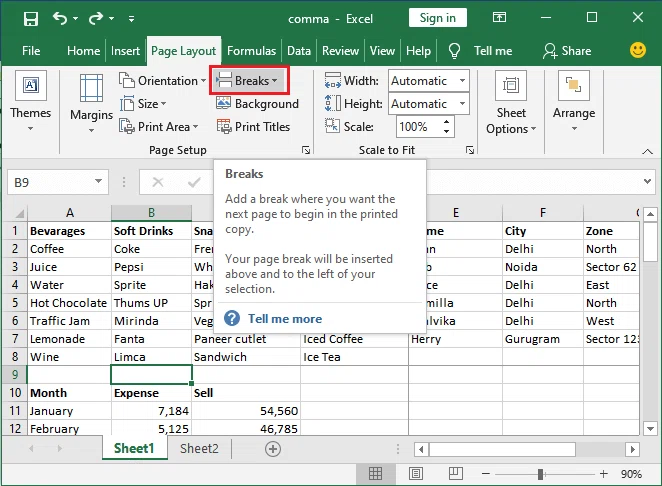Click the Print Titles button

tap(253, 126)
